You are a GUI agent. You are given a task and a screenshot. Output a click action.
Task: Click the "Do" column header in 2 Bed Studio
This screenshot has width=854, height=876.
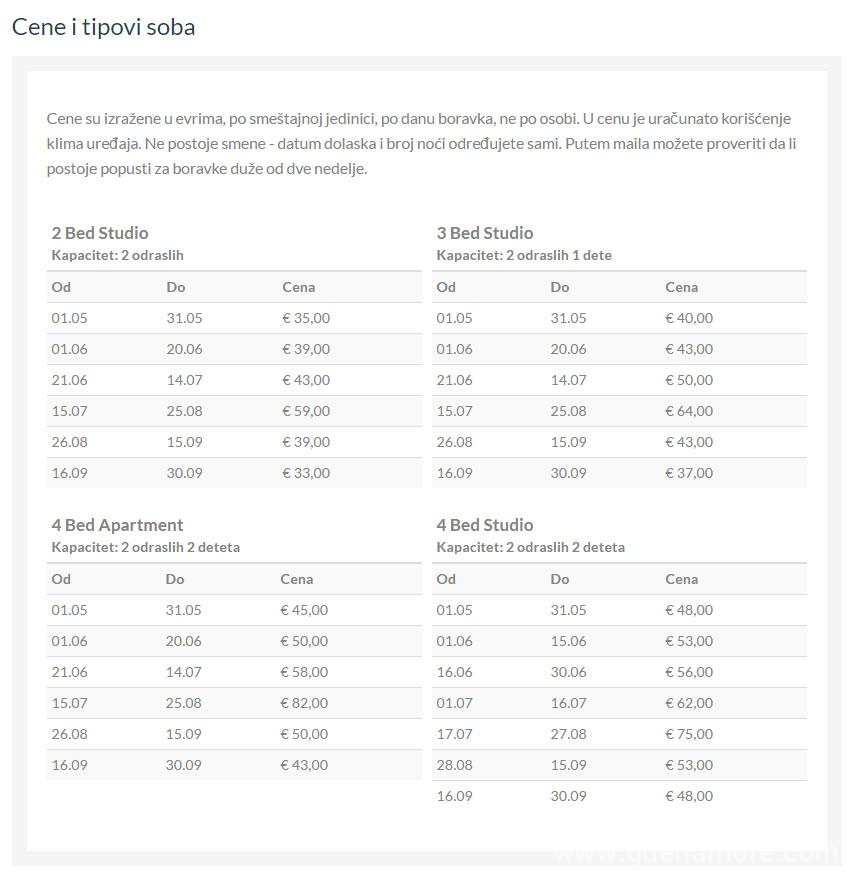[176, 287]
